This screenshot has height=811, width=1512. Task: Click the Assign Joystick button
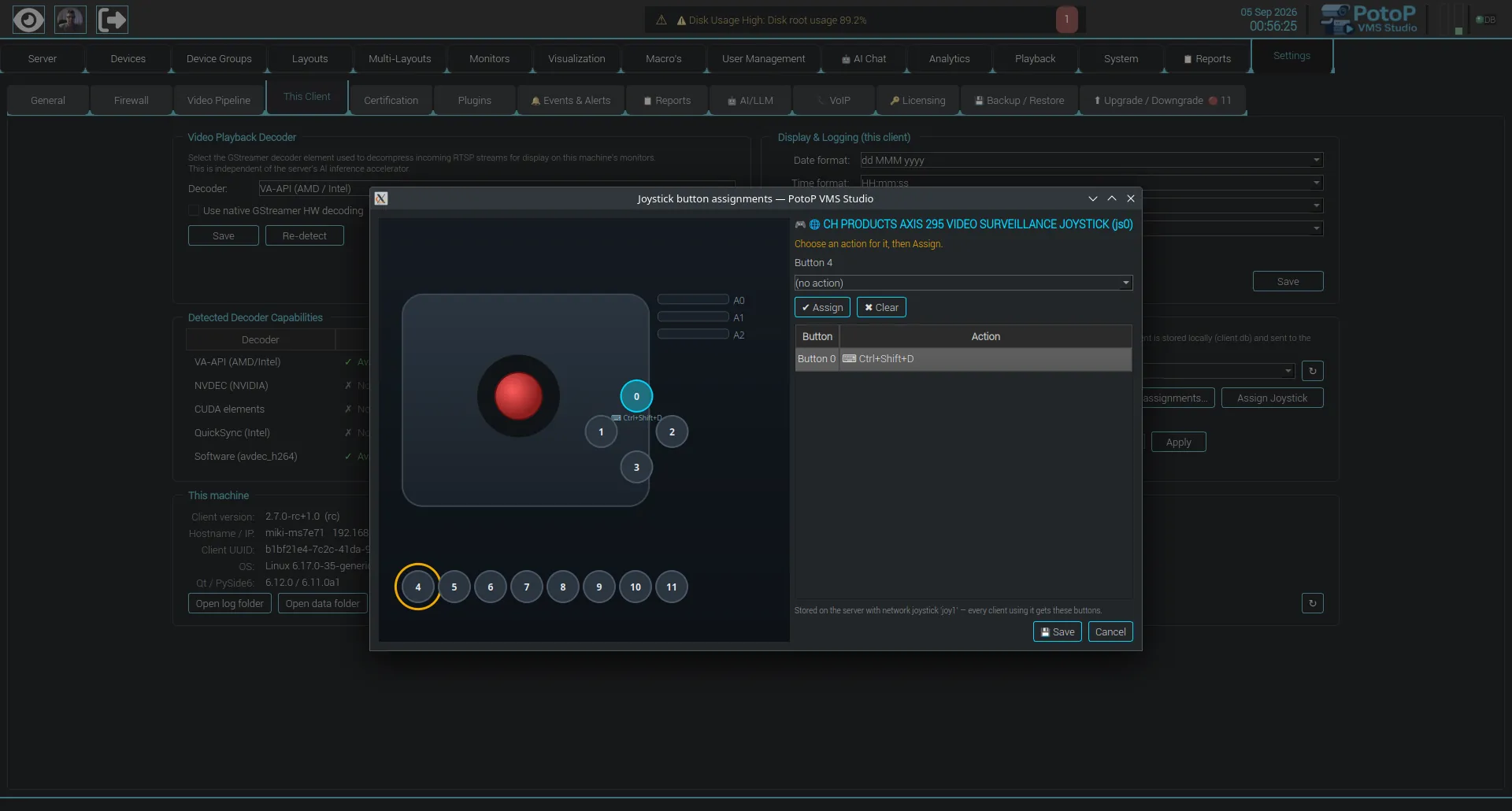pos(1272,398)
